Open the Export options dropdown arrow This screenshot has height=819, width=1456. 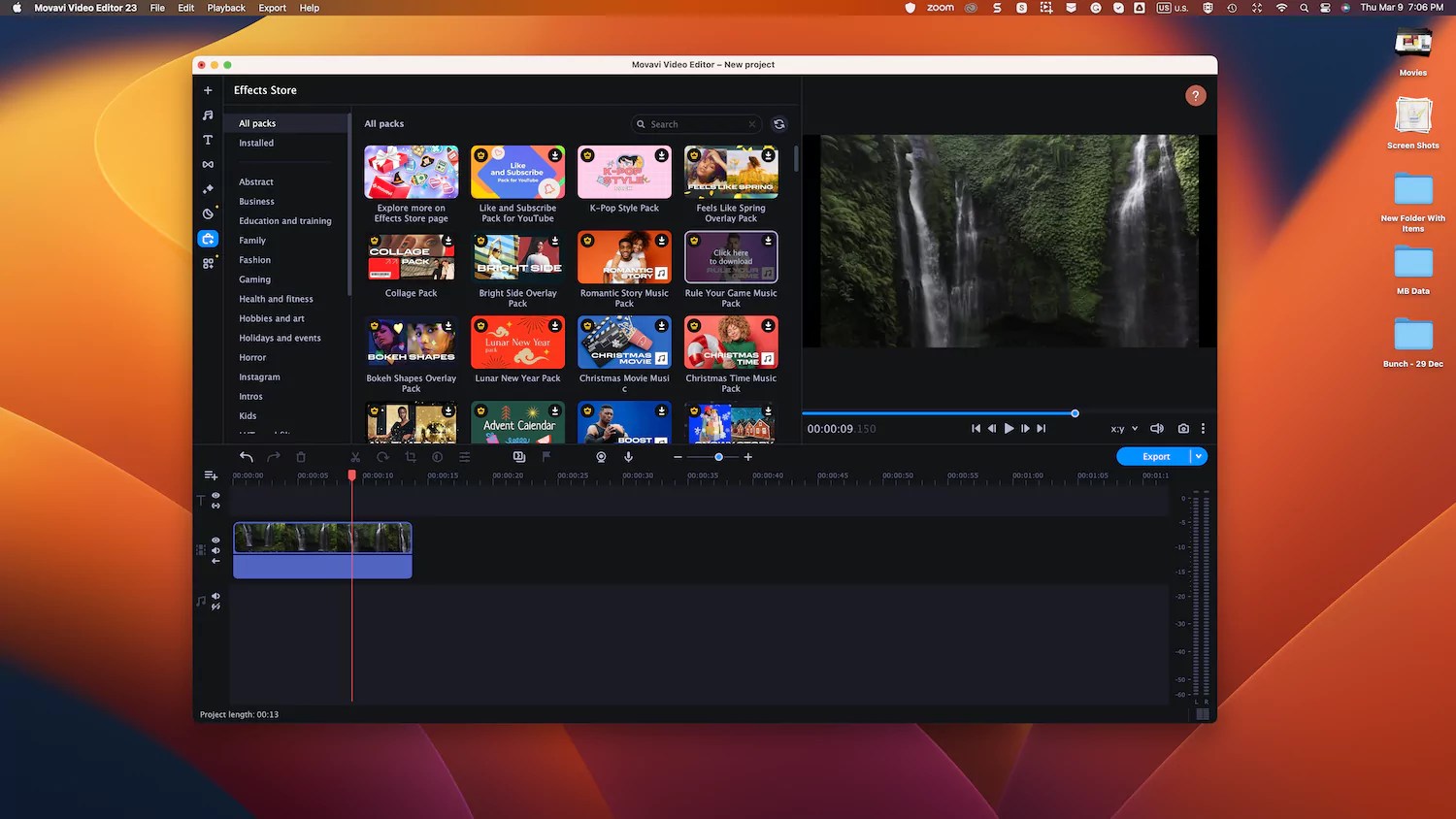click(1200, 456)
